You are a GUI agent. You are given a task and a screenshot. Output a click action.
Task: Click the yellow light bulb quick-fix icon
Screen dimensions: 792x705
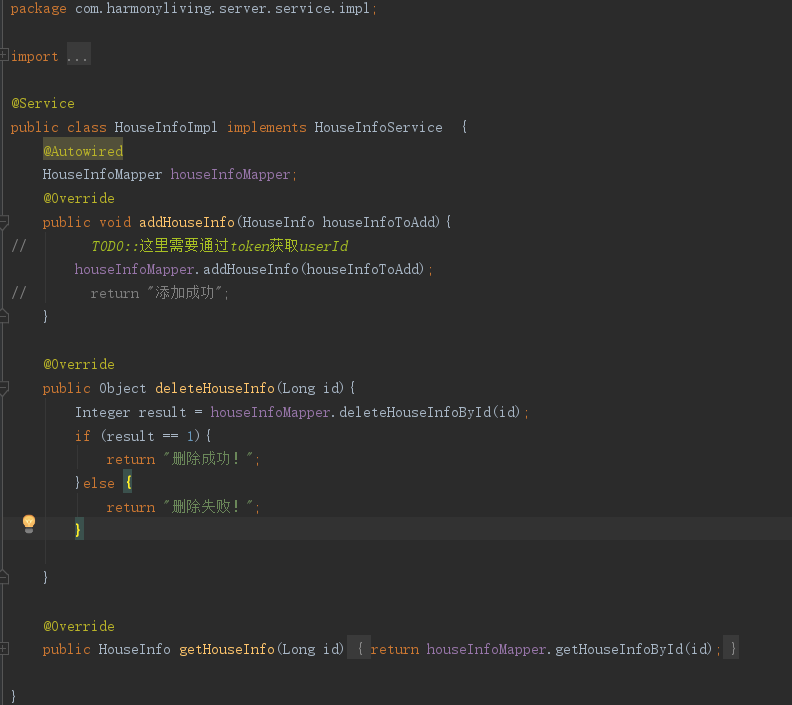coord(29,524)
